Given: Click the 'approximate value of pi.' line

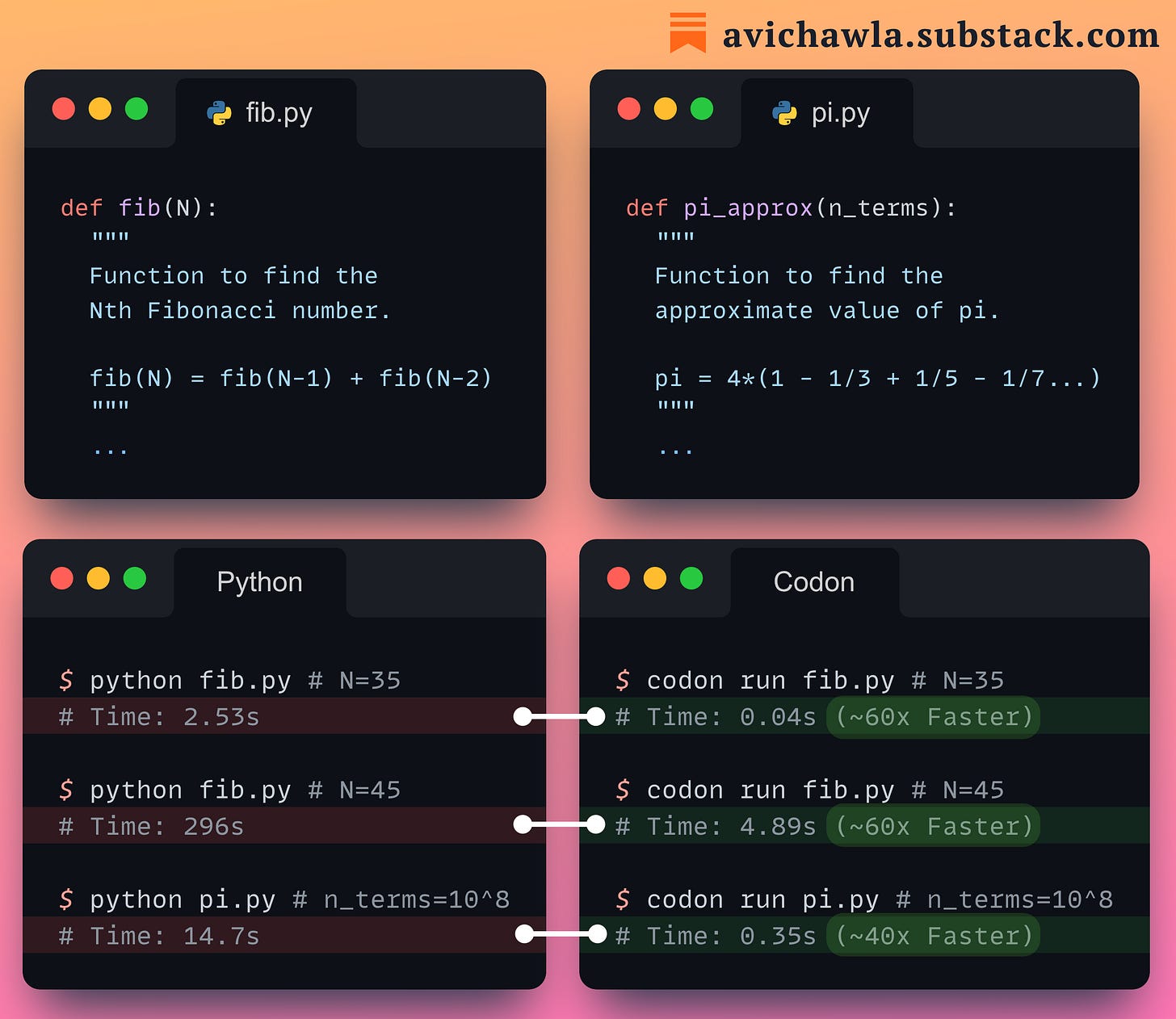Looking at the screenshot, I should [827, 311].
